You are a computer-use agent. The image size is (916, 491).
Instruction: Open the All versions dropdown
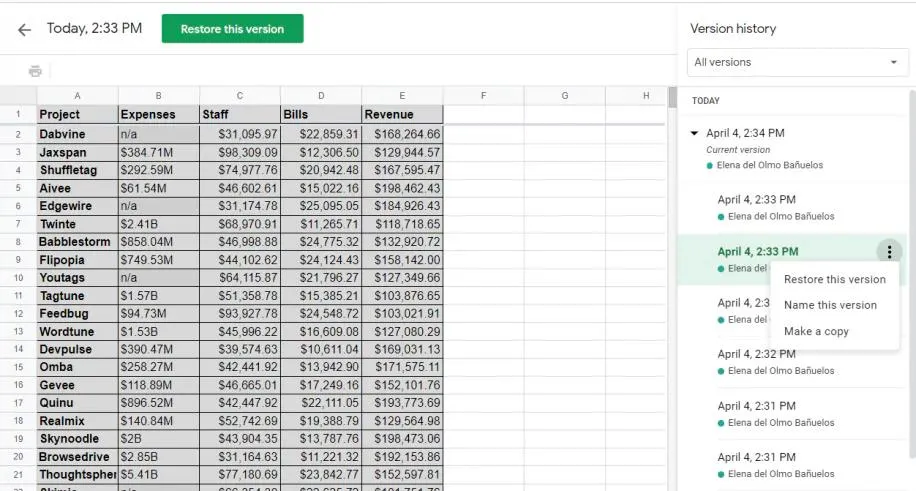tap(797, 62)
